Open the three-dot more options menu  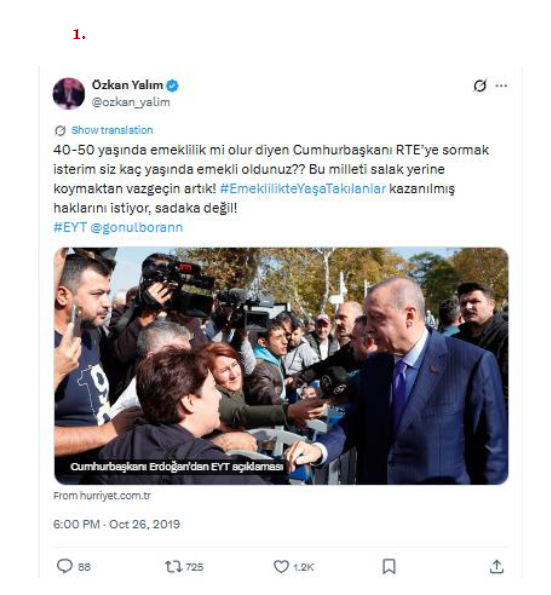click(x=501, y=86)
